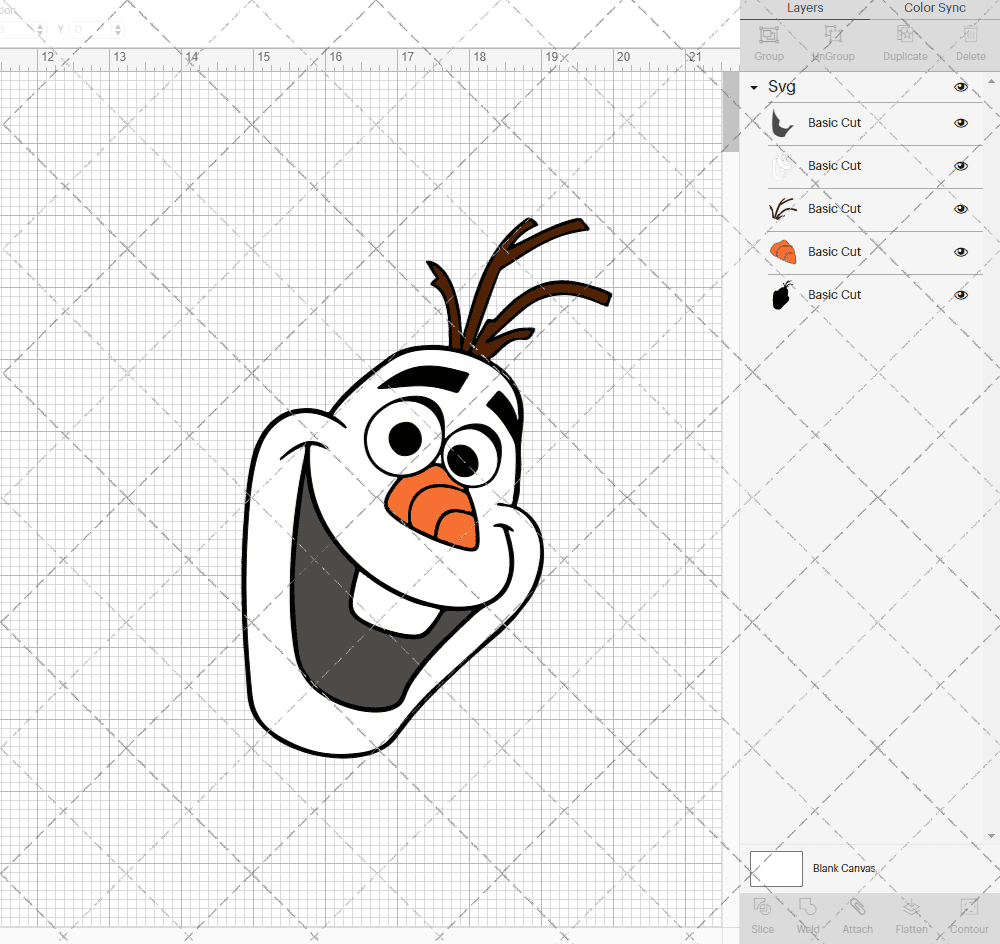
Task: Collapse the Svg layer group arrow
Action: pyautogui.click(x=754, y=87)
